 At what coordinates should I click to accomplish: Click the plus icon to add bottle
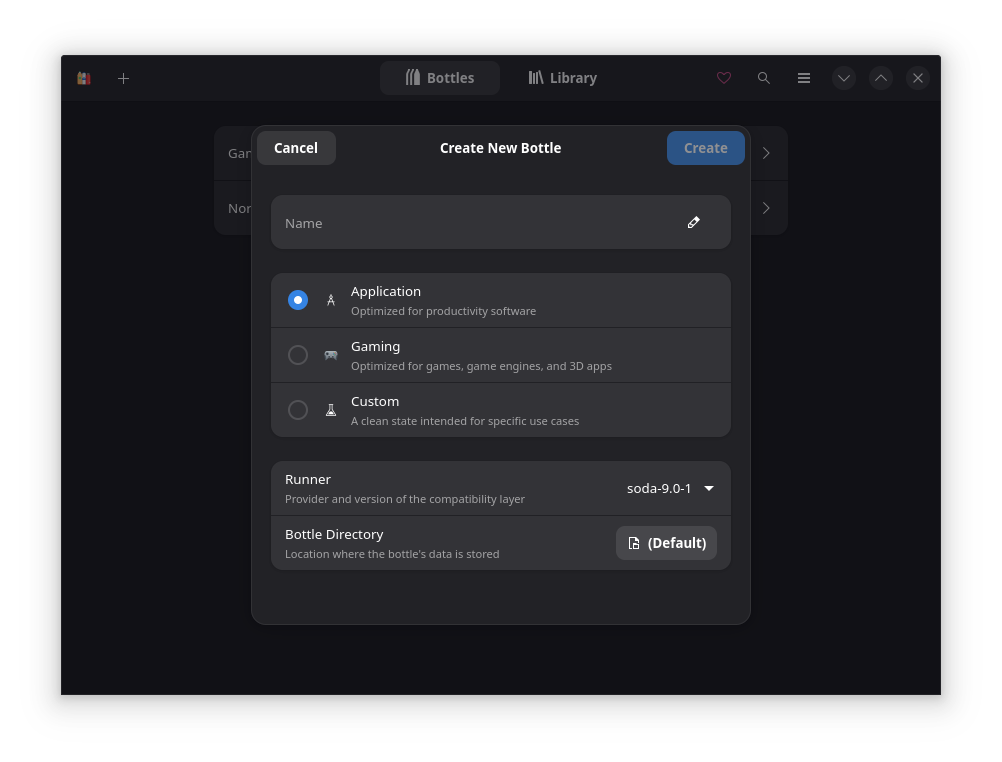123,78
